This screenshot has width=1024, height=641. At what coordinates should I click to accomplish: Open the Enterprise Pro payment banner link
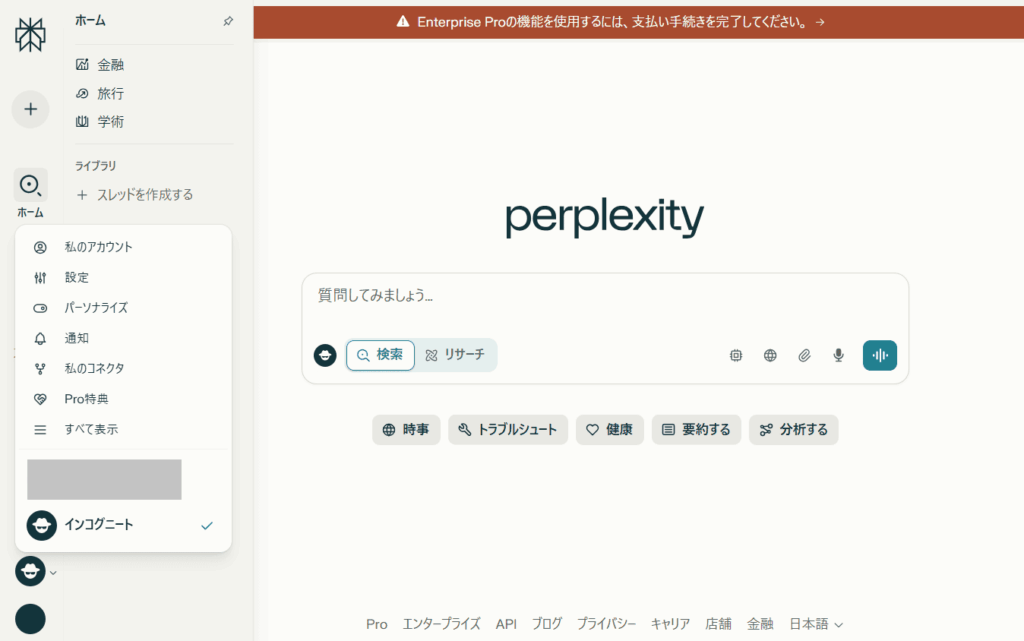coord(611,22)
